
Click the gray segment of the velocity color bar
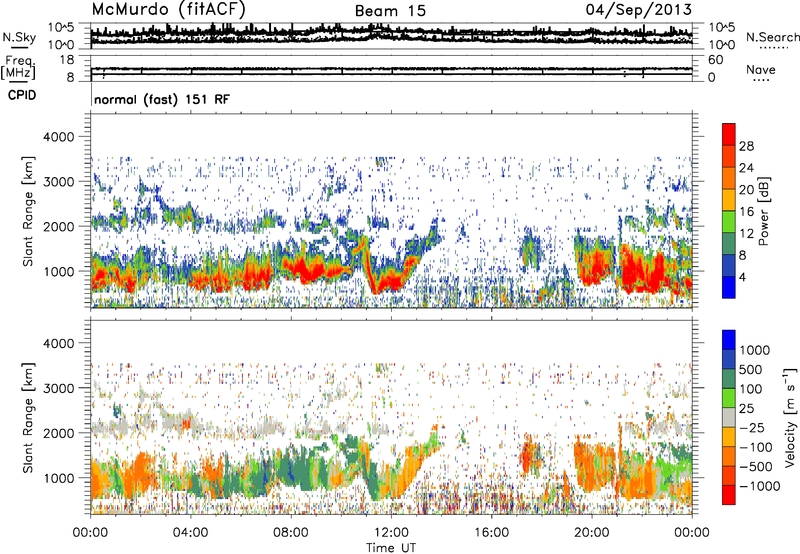(x=729, y=417)
